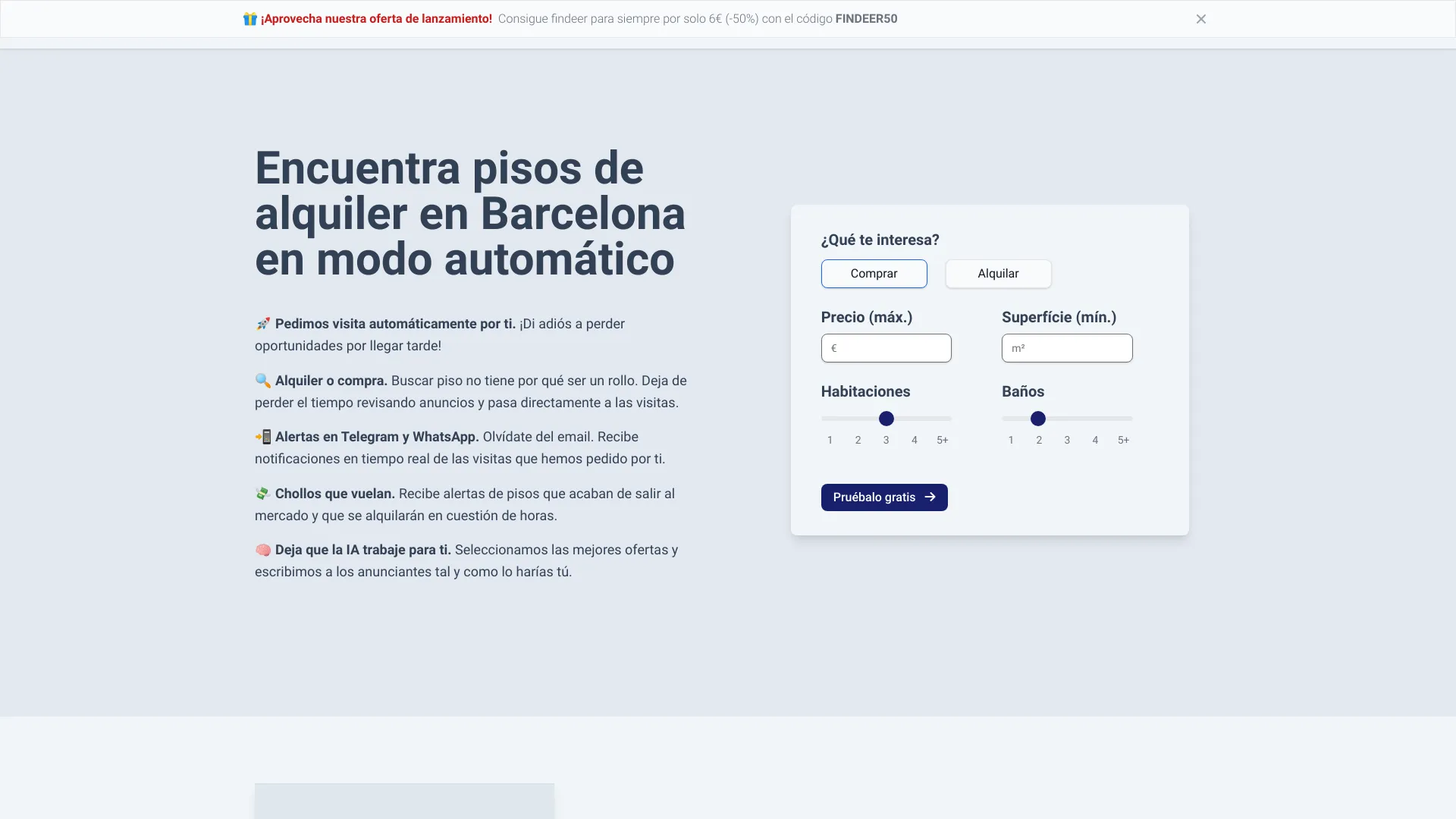Click the gift emoji in the banner
This screenshot has height=819, width=1456.
(x=249, y=18)
